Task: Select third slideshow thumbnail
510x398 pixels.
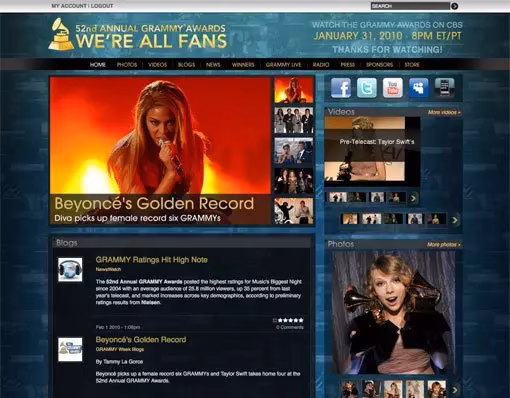Action: click(x=294, y=150)
